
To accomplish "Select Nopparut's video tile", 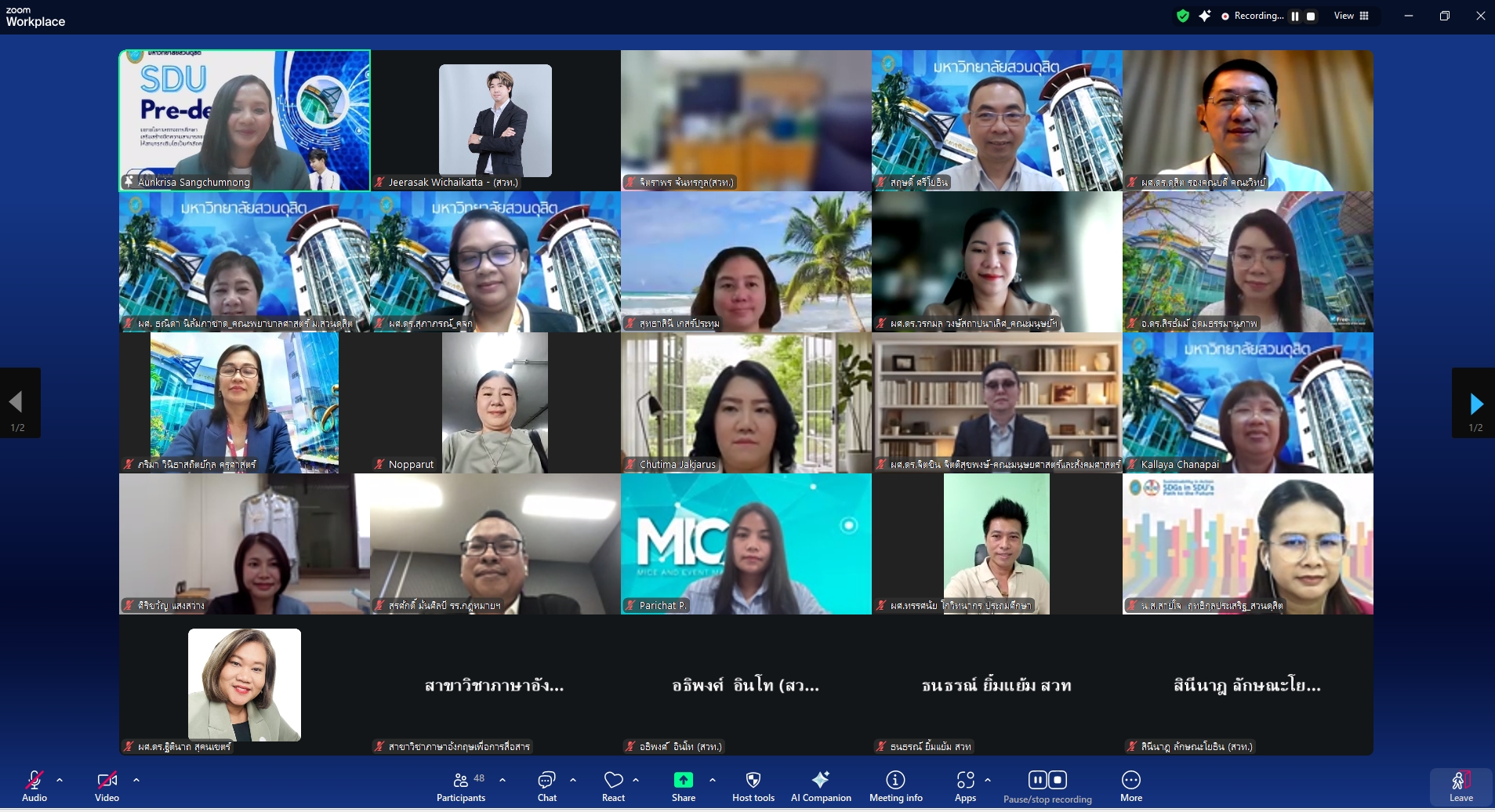I will coord(495,402).
